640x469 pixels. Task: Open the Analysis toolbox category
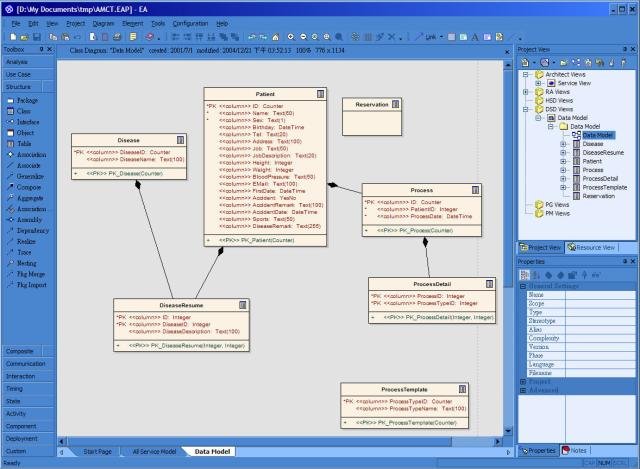[x=28, y=62]
